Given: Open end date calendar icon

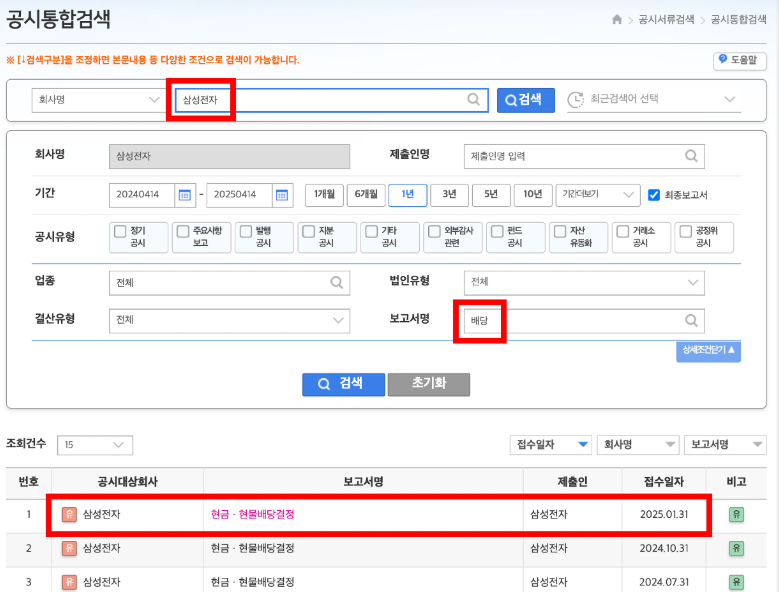Looking at the screenshot, I should (282, 195).
